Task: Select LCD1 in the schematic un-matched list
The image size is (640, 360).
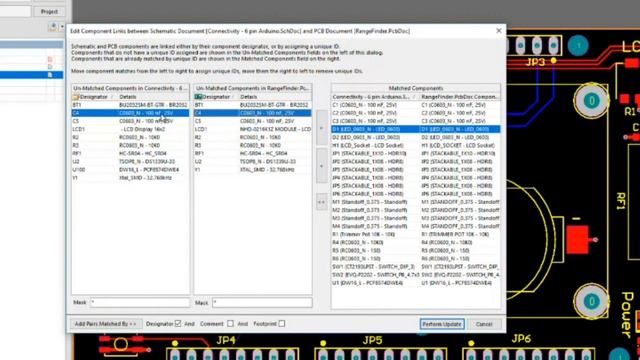Action: point(130,129)
